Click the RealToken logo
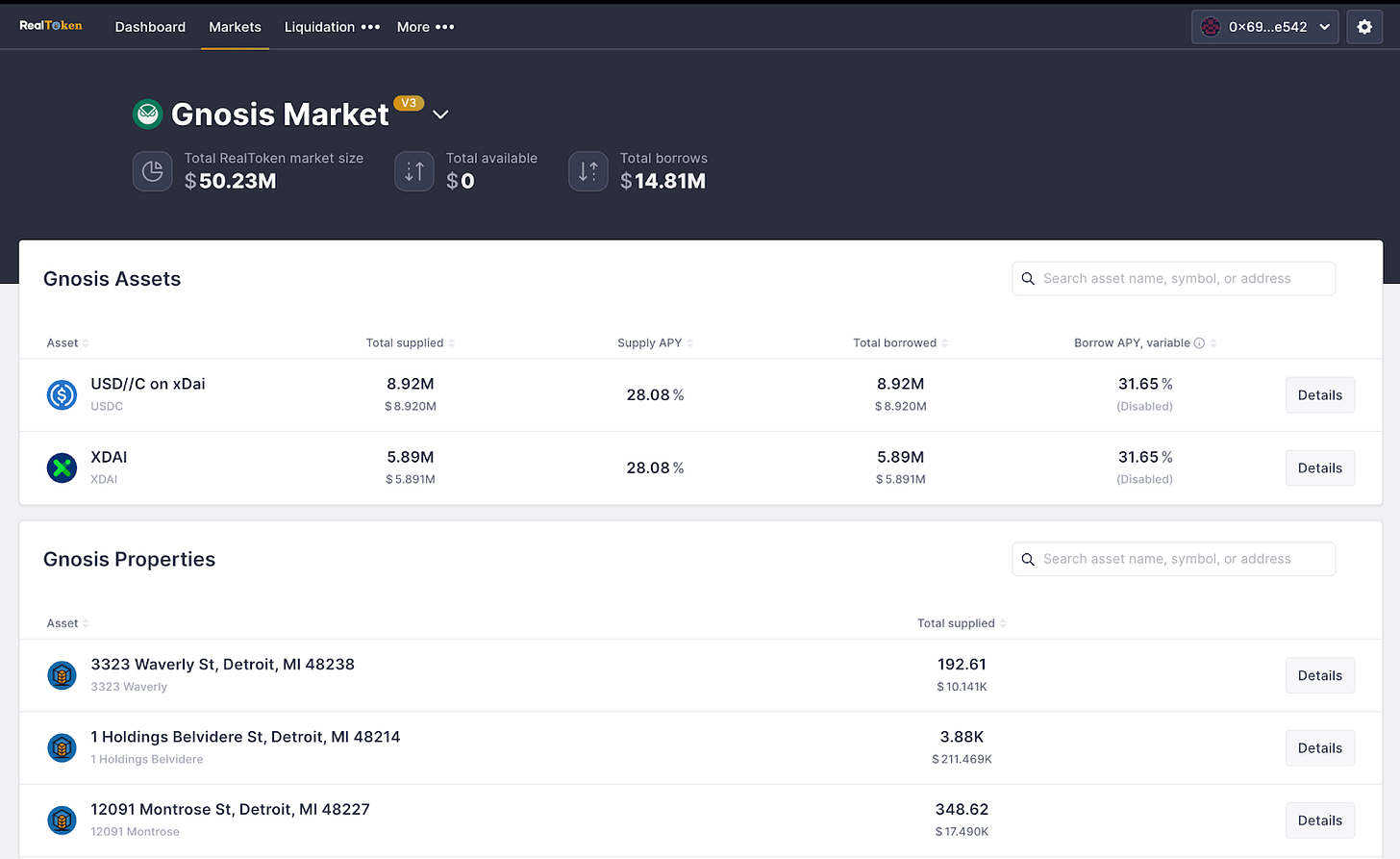 pos(51,26)
